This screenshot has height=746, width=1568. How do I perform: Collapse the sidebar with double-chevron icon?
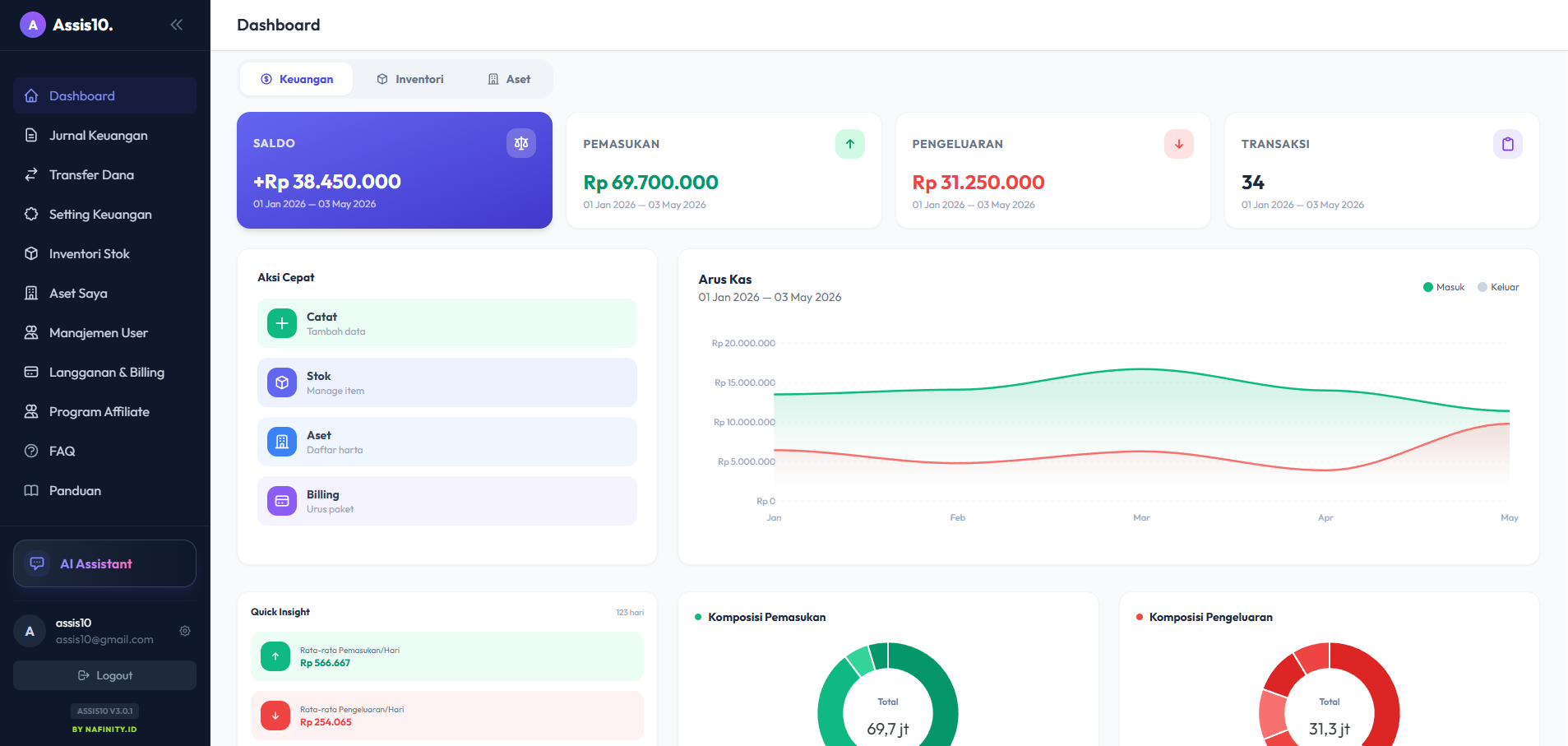tap(176, 25)
